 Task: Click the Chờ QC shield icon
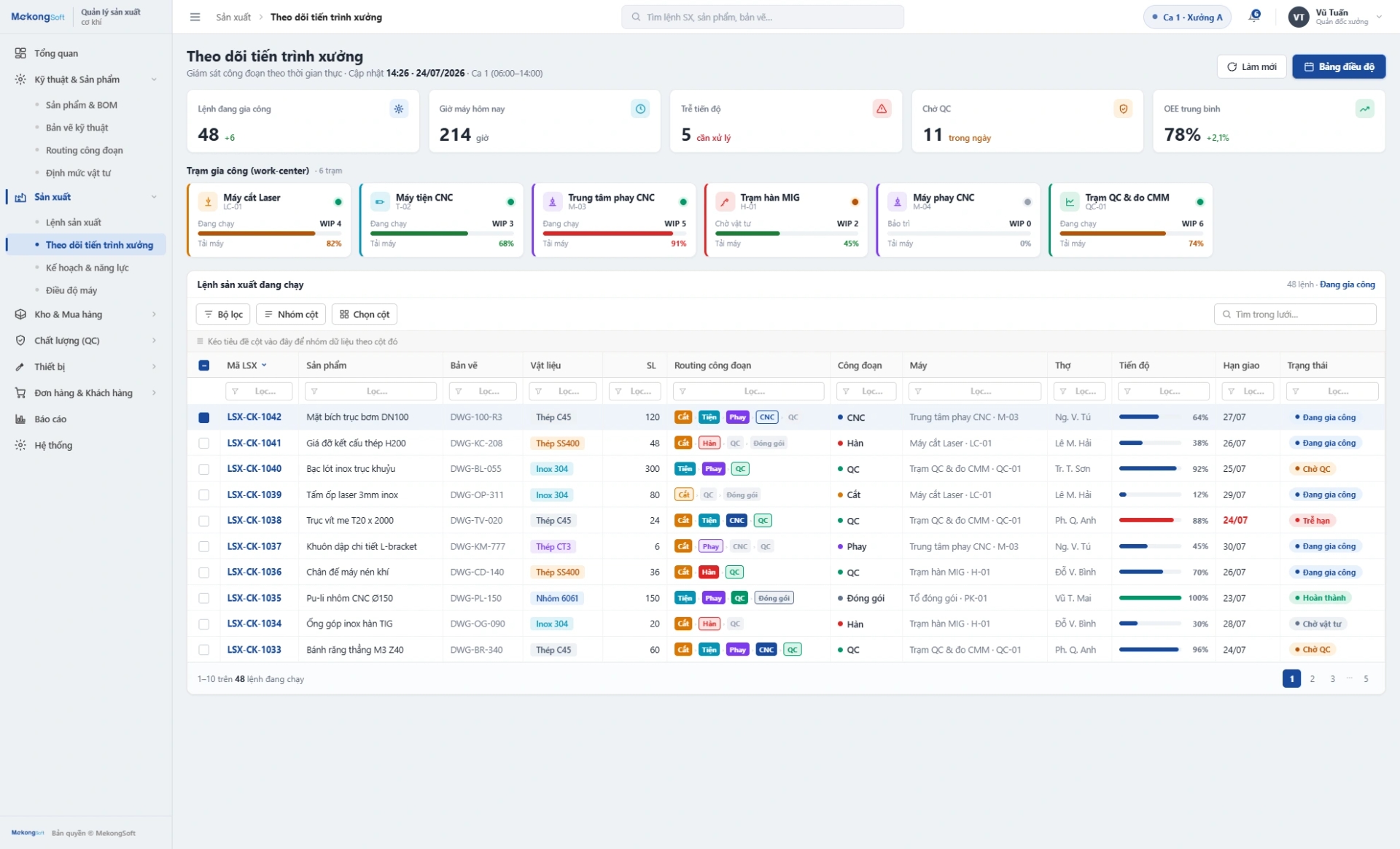coord(1123,109)
